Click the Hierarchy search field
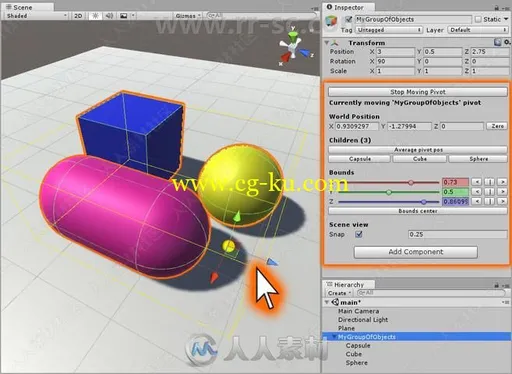 pos(431,293)
